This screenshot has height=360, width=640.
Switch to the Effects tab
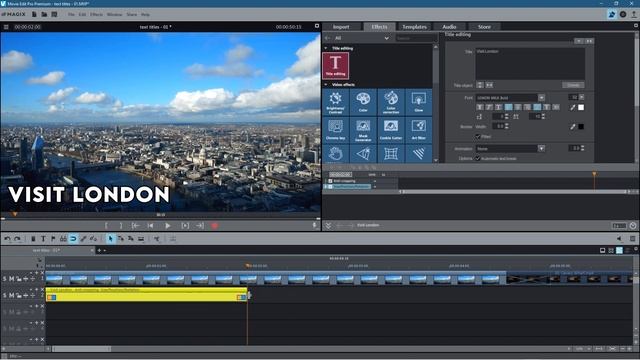point(379,27)
